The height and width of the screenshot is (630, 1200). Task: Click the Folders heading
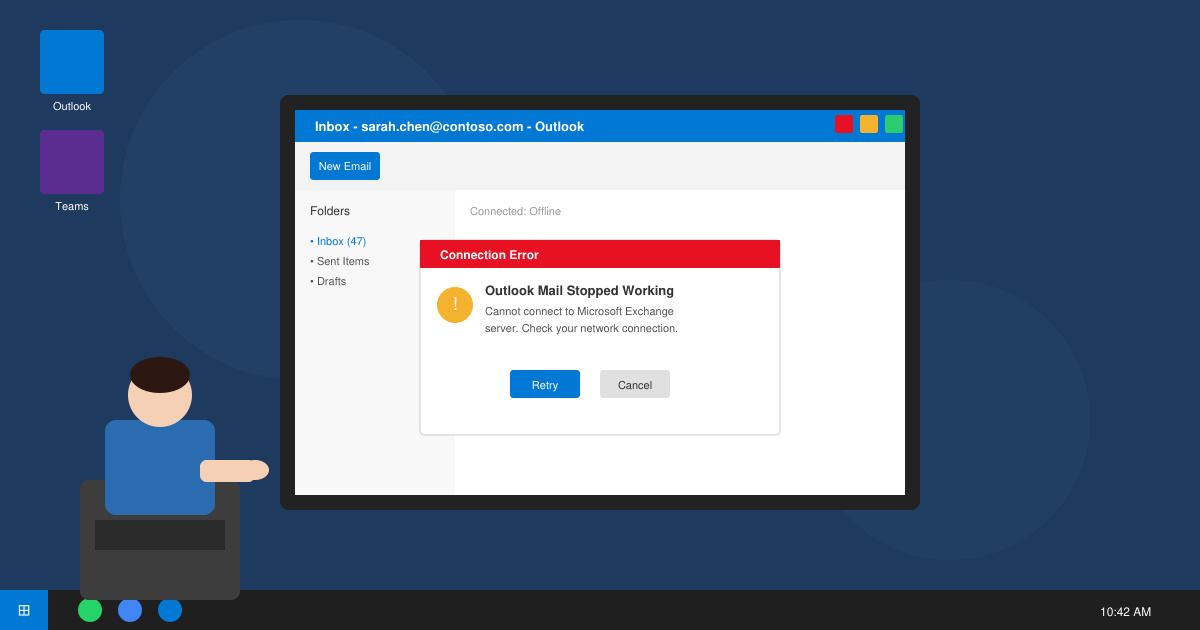(330, 211)
